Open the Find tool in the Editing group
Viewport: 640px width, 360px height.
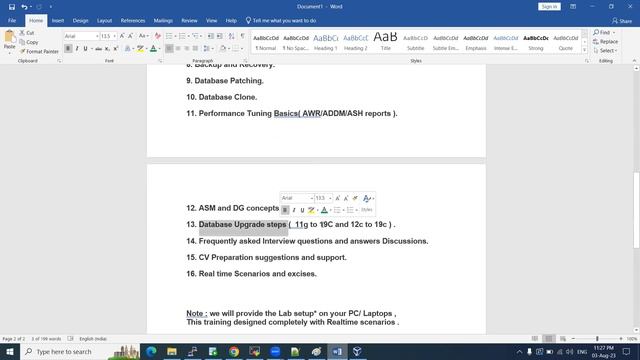click(602, 32)
